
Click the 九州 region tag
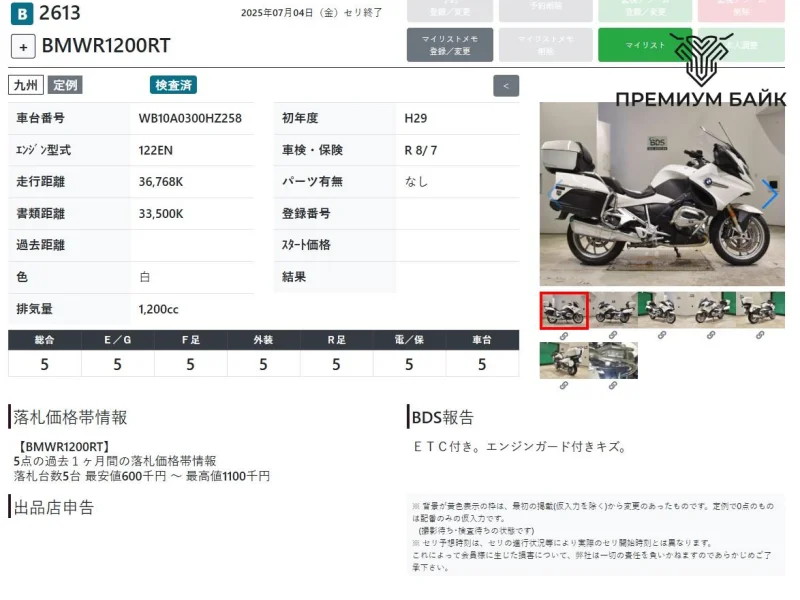[25, 86]
